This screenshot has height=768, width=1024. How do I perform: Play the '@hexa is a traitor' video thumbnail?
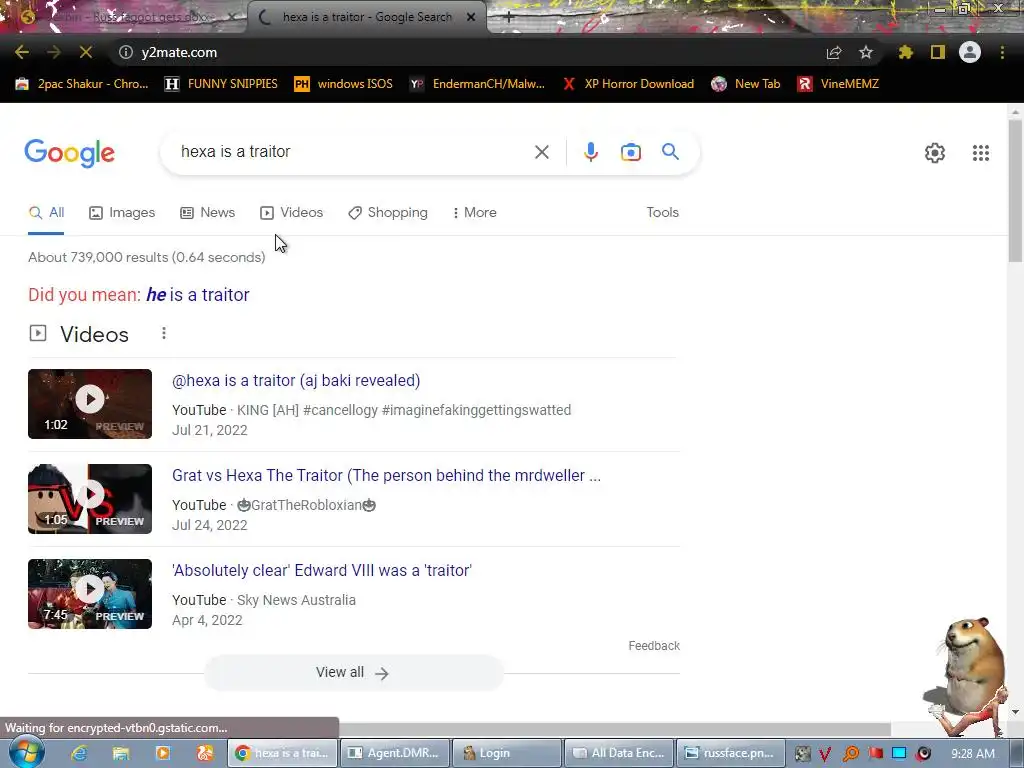point(90,404)
